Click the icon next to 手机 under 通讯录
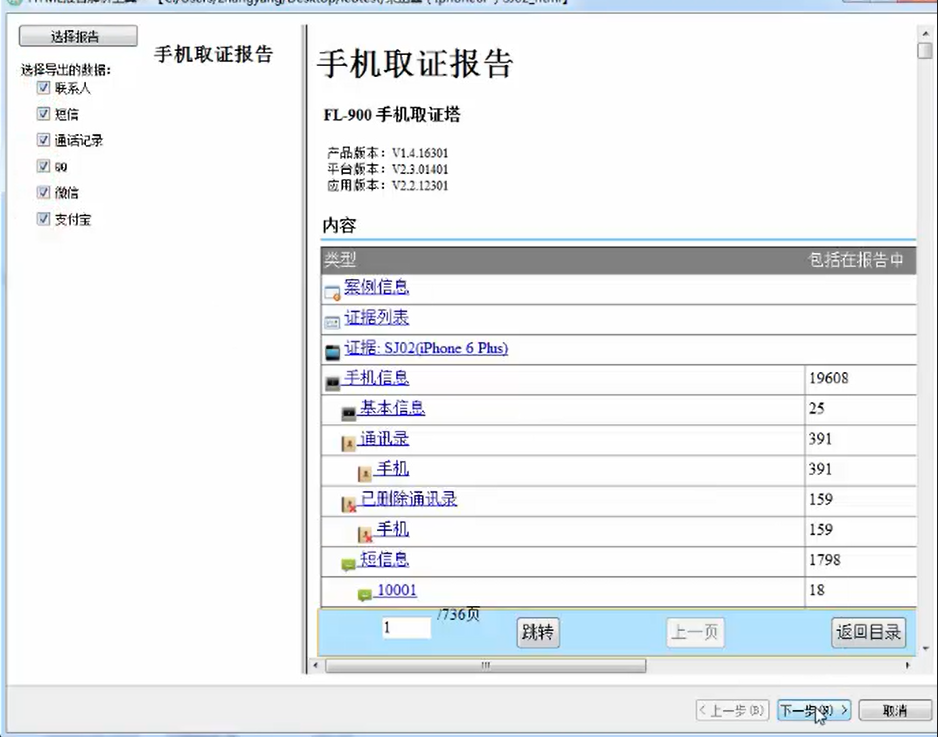This screenshot has height=737, width=938. point(365,474)
